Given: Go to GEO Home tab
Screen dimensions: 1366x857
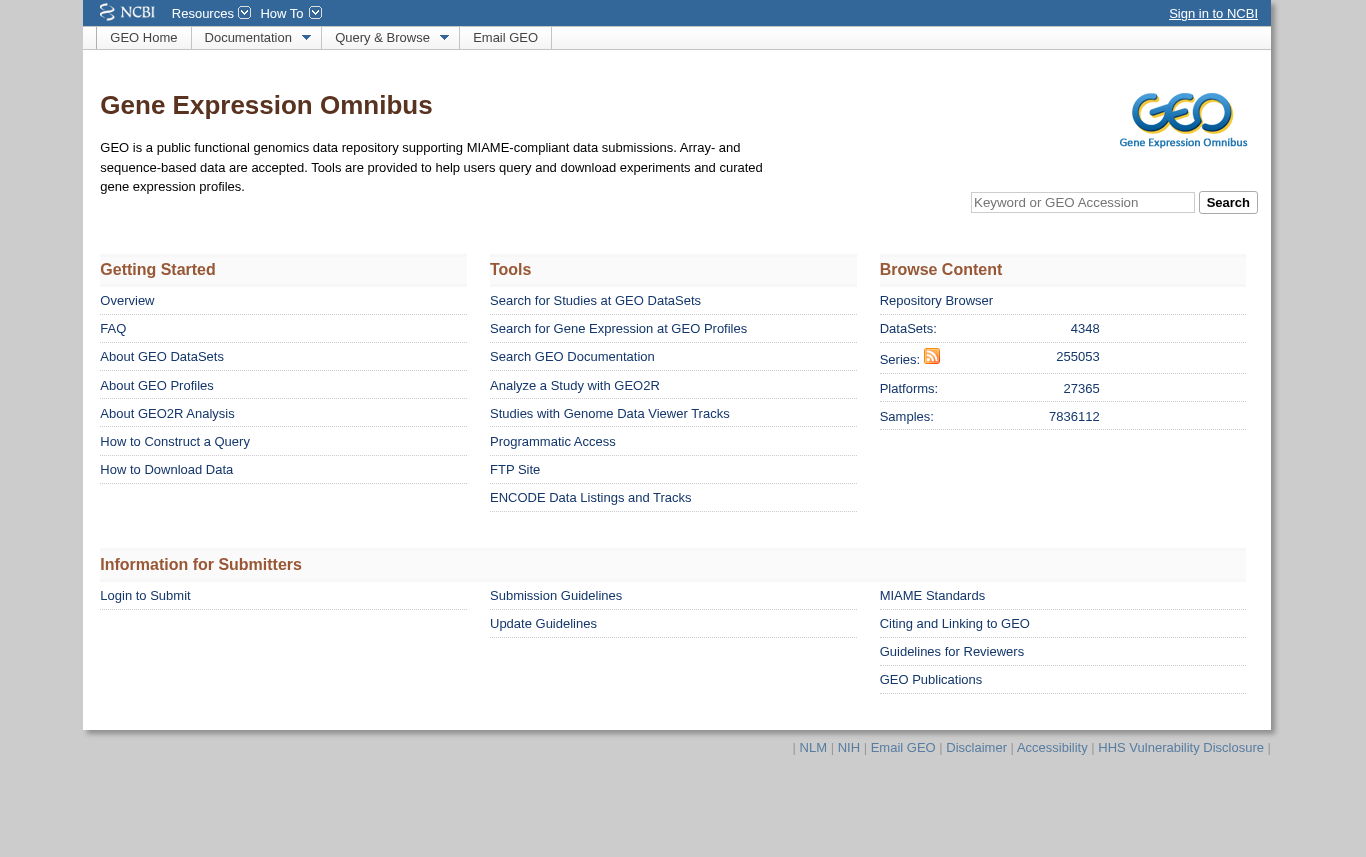Looking at the screenshot, I should pos(144,38).
